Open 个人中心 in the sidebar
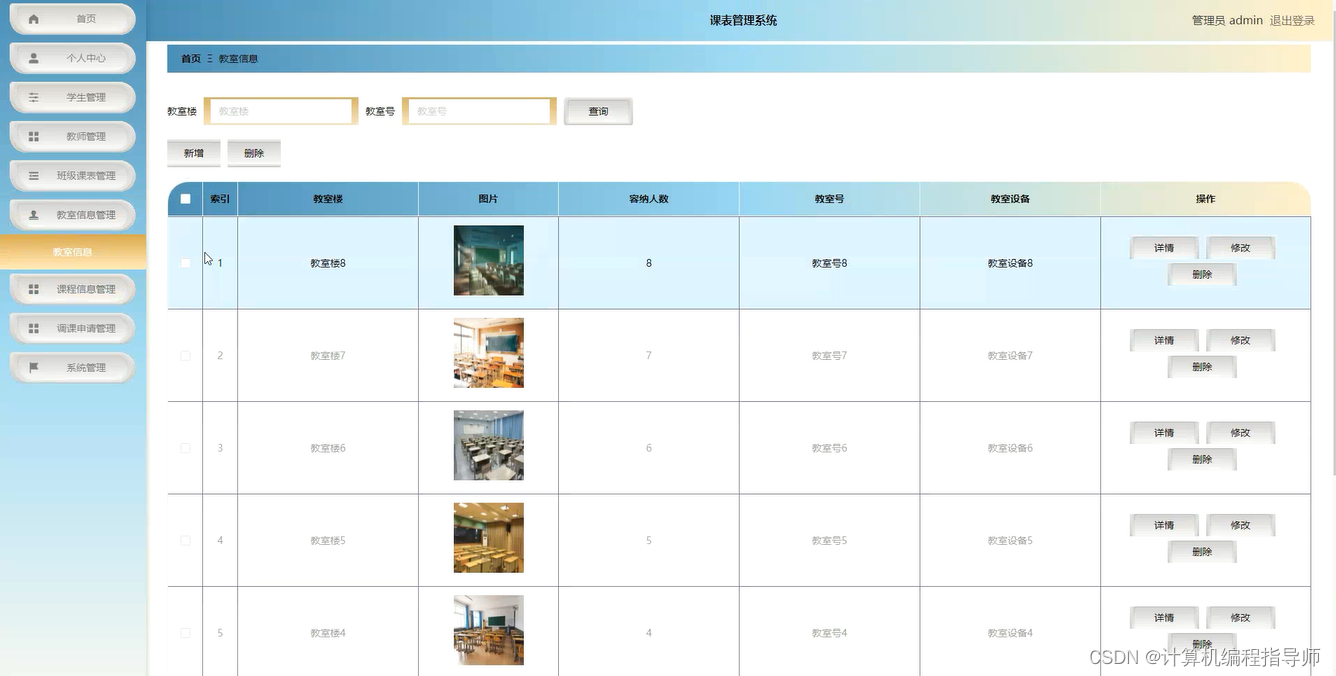This screenshot has width=1336, height=676. point(72,58)
